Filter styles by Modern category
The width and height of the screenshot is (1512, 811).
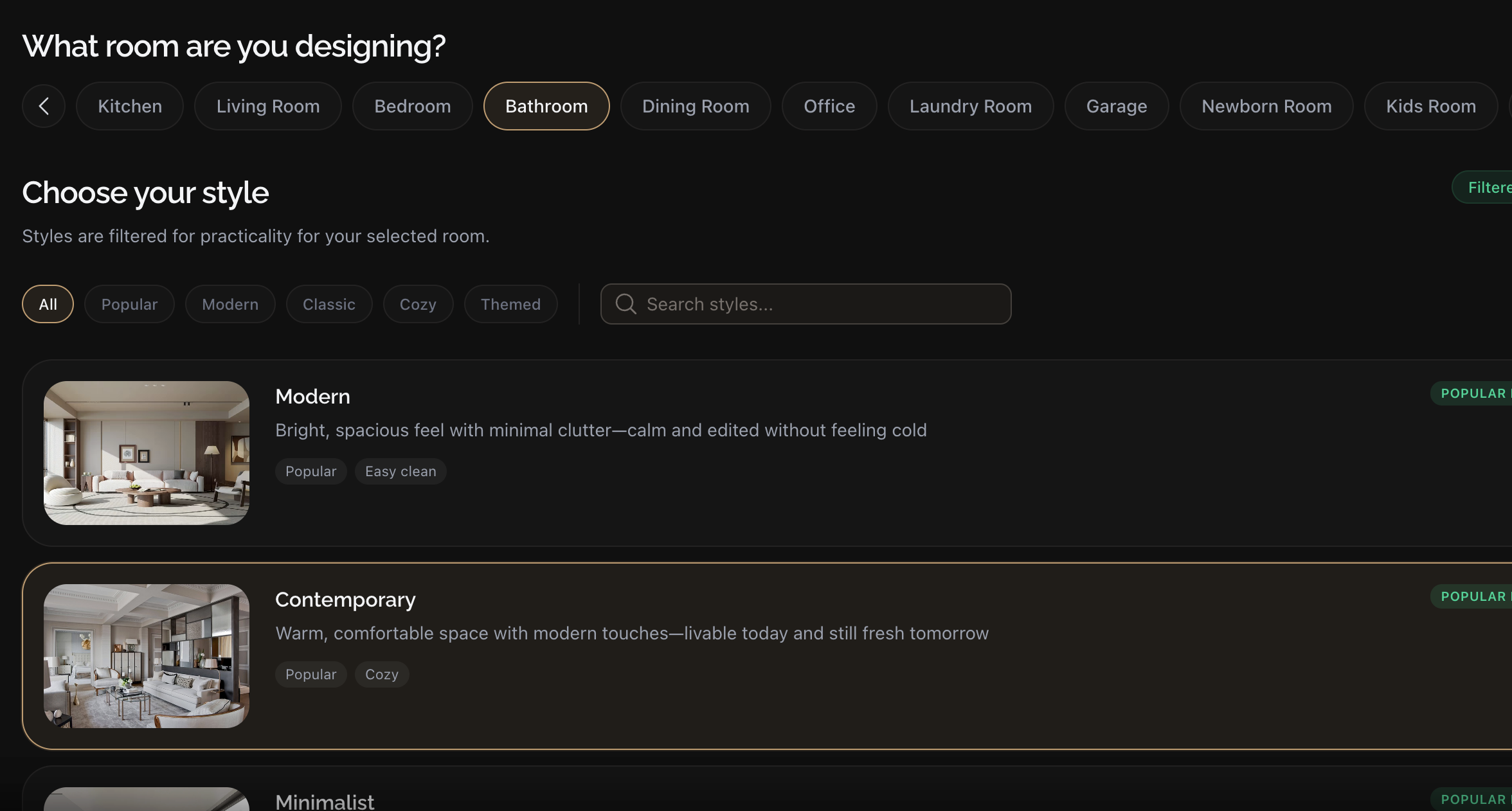point(230,304)
